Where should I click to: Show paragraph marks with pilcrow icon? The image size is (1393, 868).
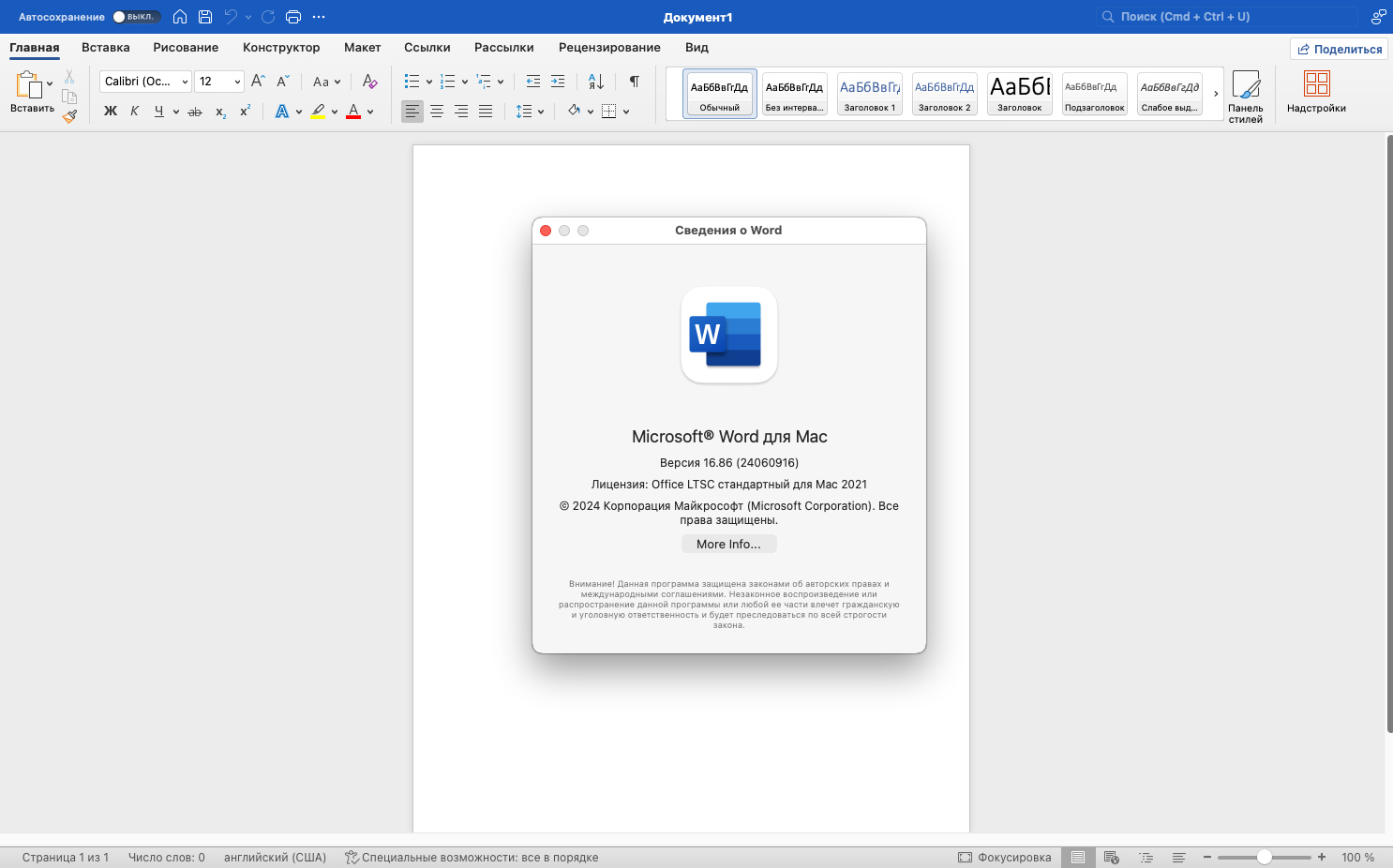tap(635, 82)
